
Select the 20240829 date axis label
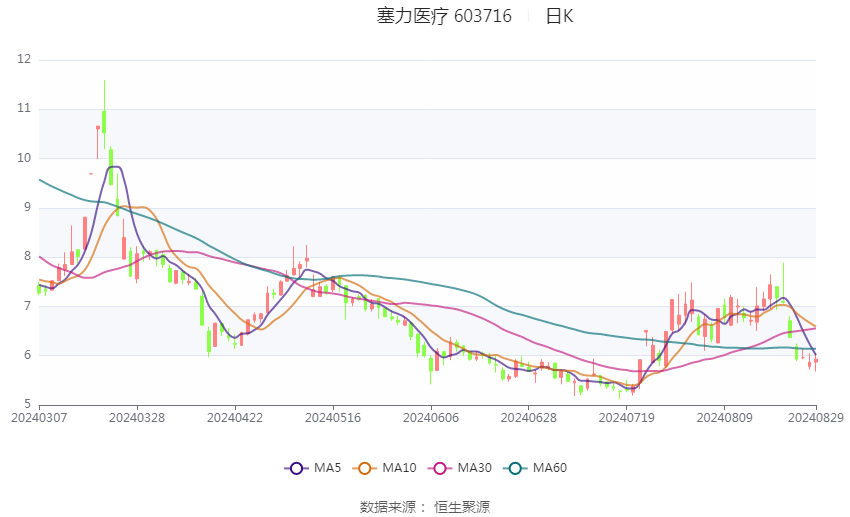click(816, 418)
